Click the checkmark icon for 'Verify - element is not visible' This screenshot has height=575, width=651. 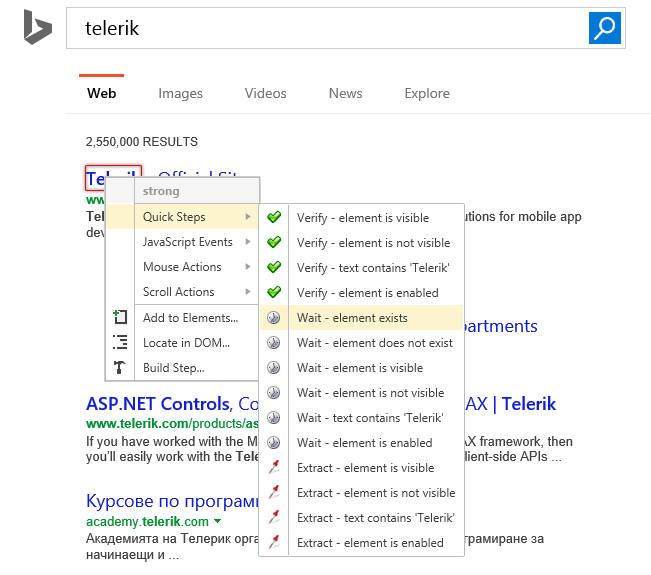(274, 242)
